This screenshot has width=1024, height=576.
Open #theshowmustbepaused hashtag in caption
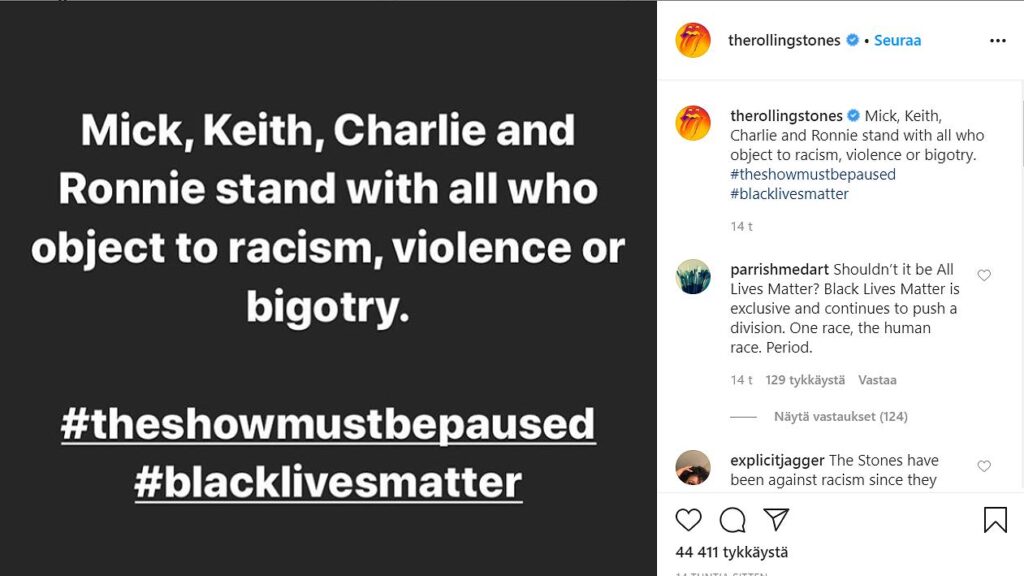point(813,174)
